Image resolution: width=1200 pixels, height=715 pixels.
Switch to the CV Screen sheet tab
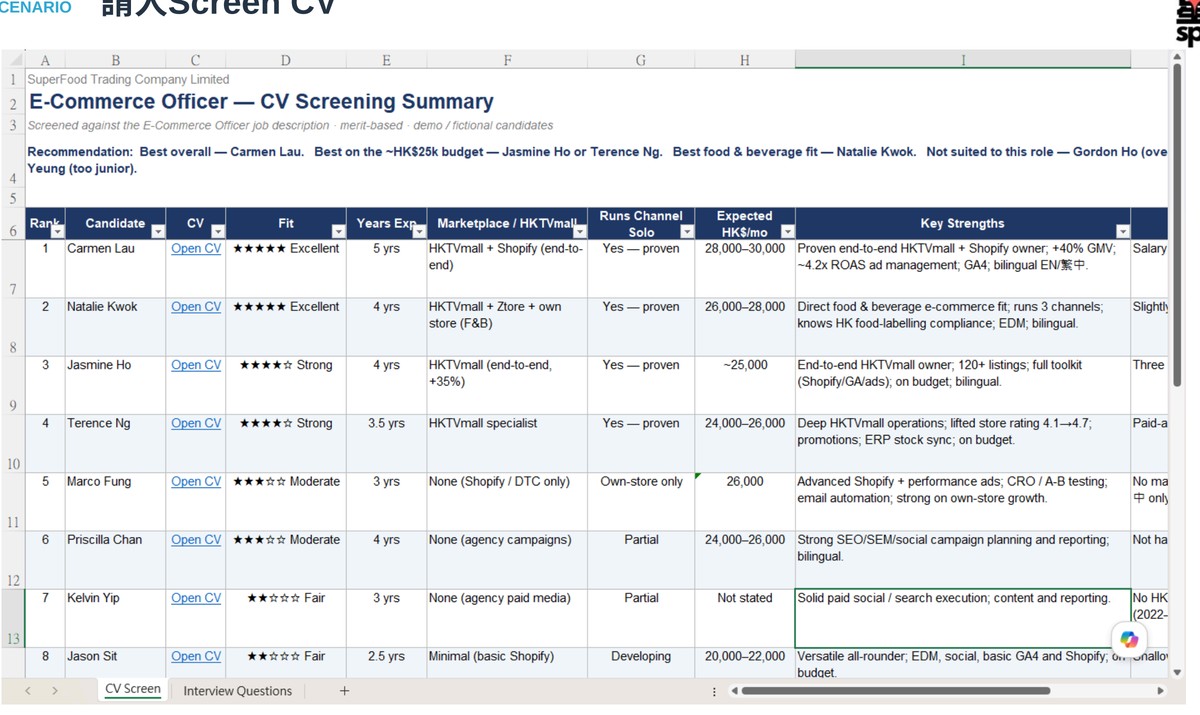click(133, 689)
